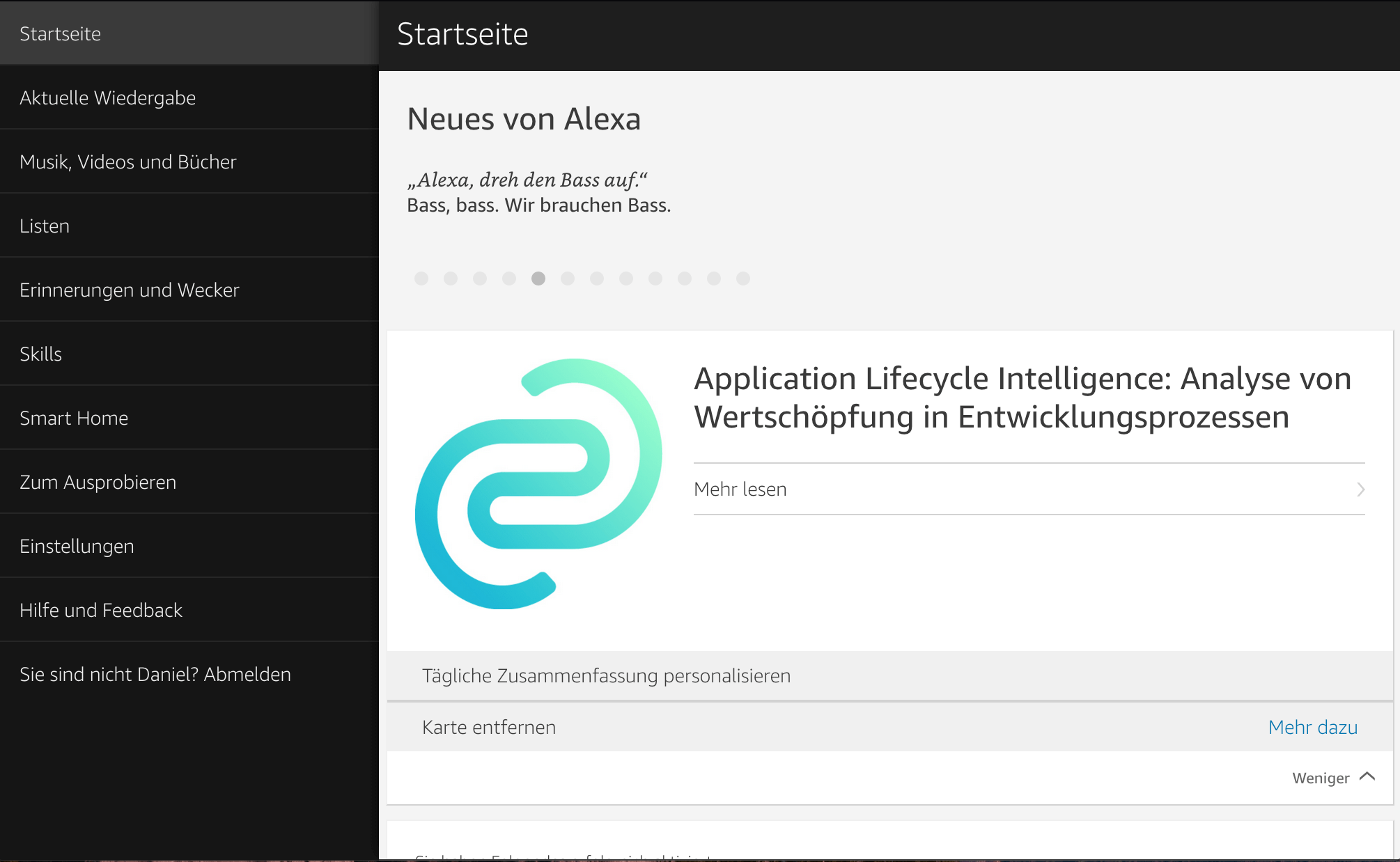
Task: Select the first carousel dot
Action: (x=421, y=279)
